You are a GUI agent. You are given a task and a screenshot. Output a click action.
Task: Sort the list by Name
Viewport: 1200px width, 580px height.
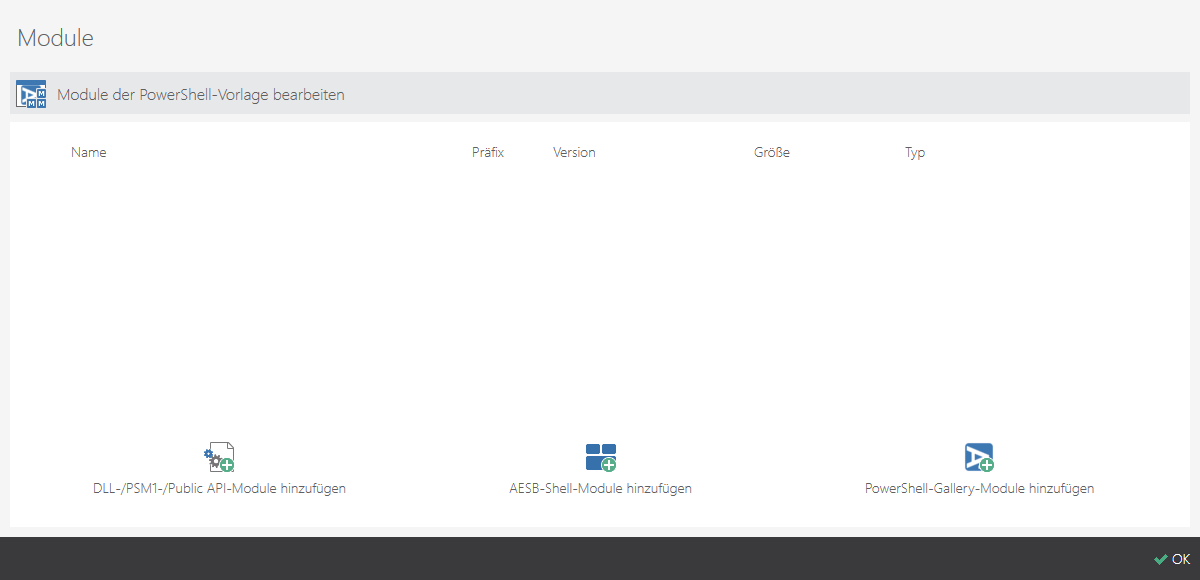point(88,152)
